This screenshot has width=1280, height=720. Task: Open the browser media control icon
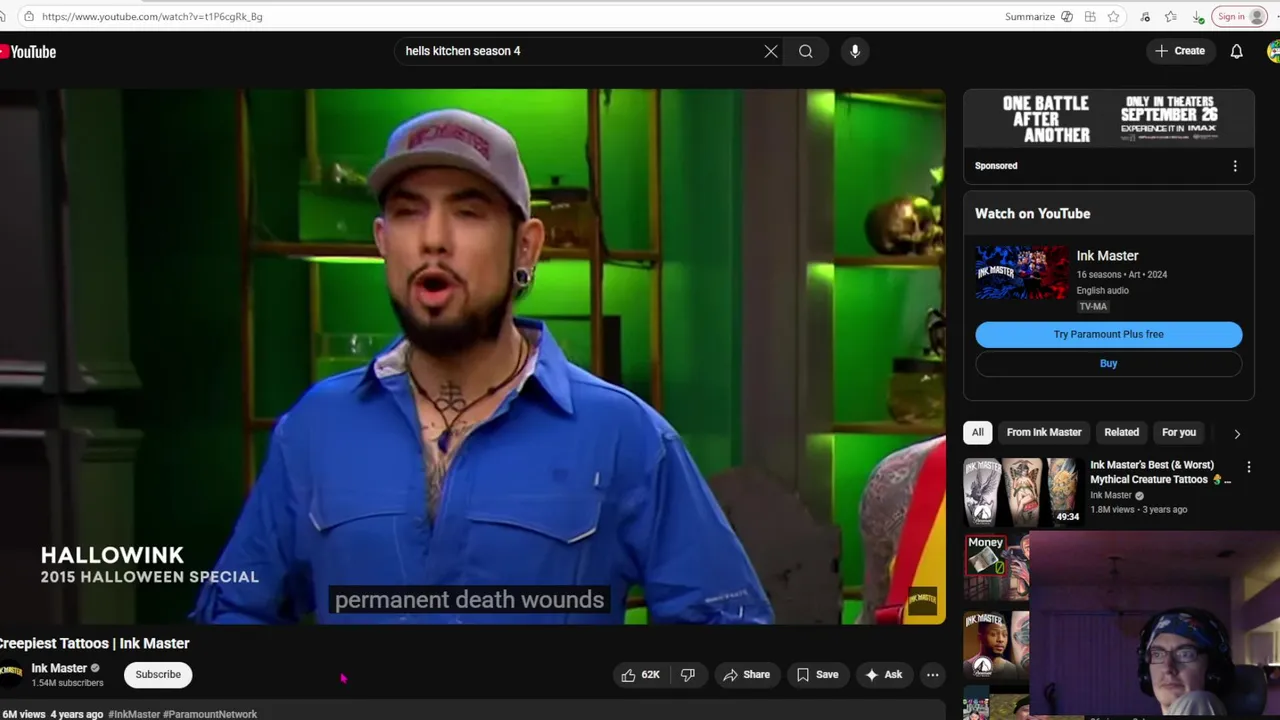1145,16
